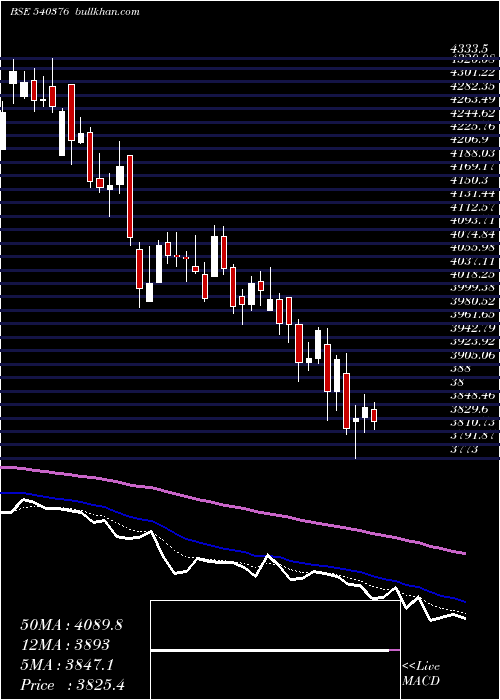Click the '5MA : 3847.1' legend text

pyautogui.click(x=67, y=665)
